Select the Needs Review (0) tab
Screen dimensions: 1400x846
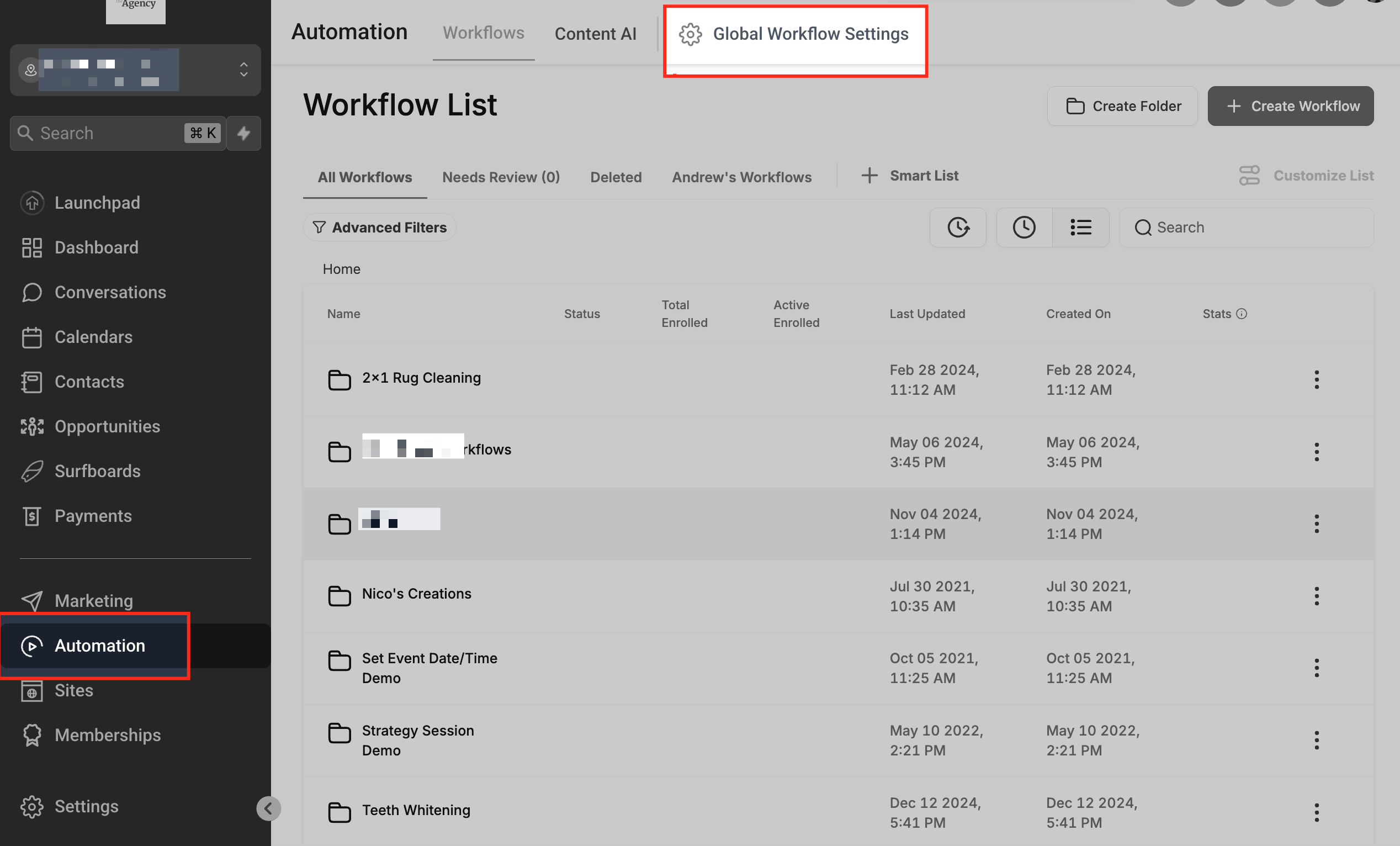[x=501, y=177]
